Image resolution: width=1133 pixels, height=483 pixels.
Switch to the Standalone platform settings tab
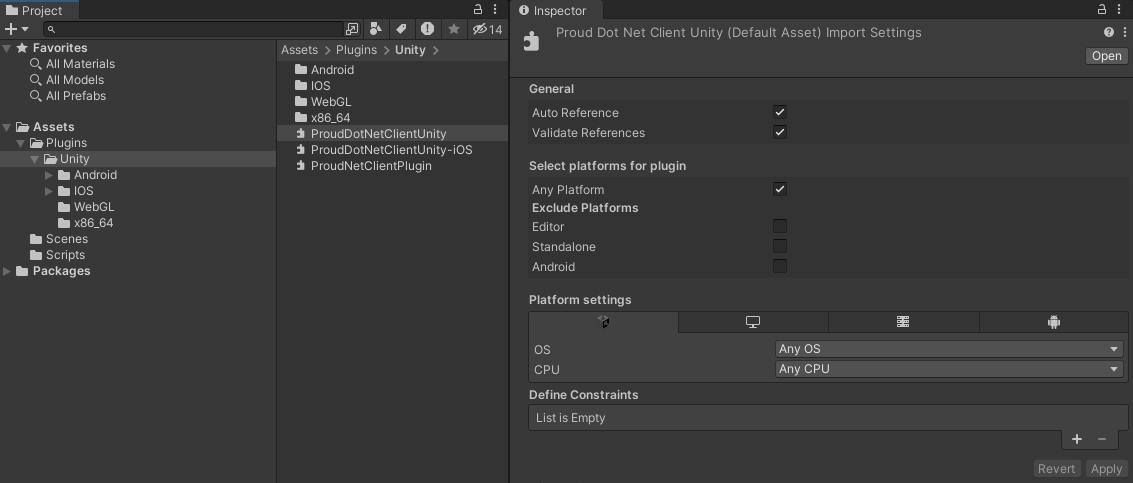(x=753, y=322)
